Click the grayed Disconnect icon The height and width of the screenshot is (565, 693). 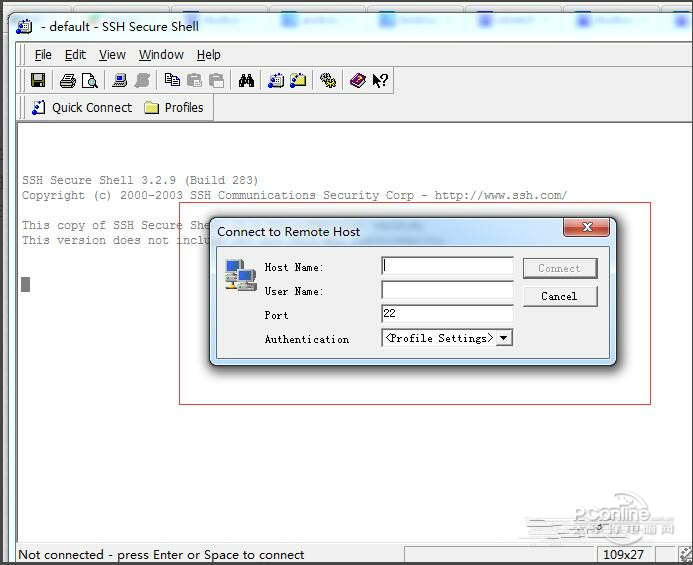(x=142, y=80)
